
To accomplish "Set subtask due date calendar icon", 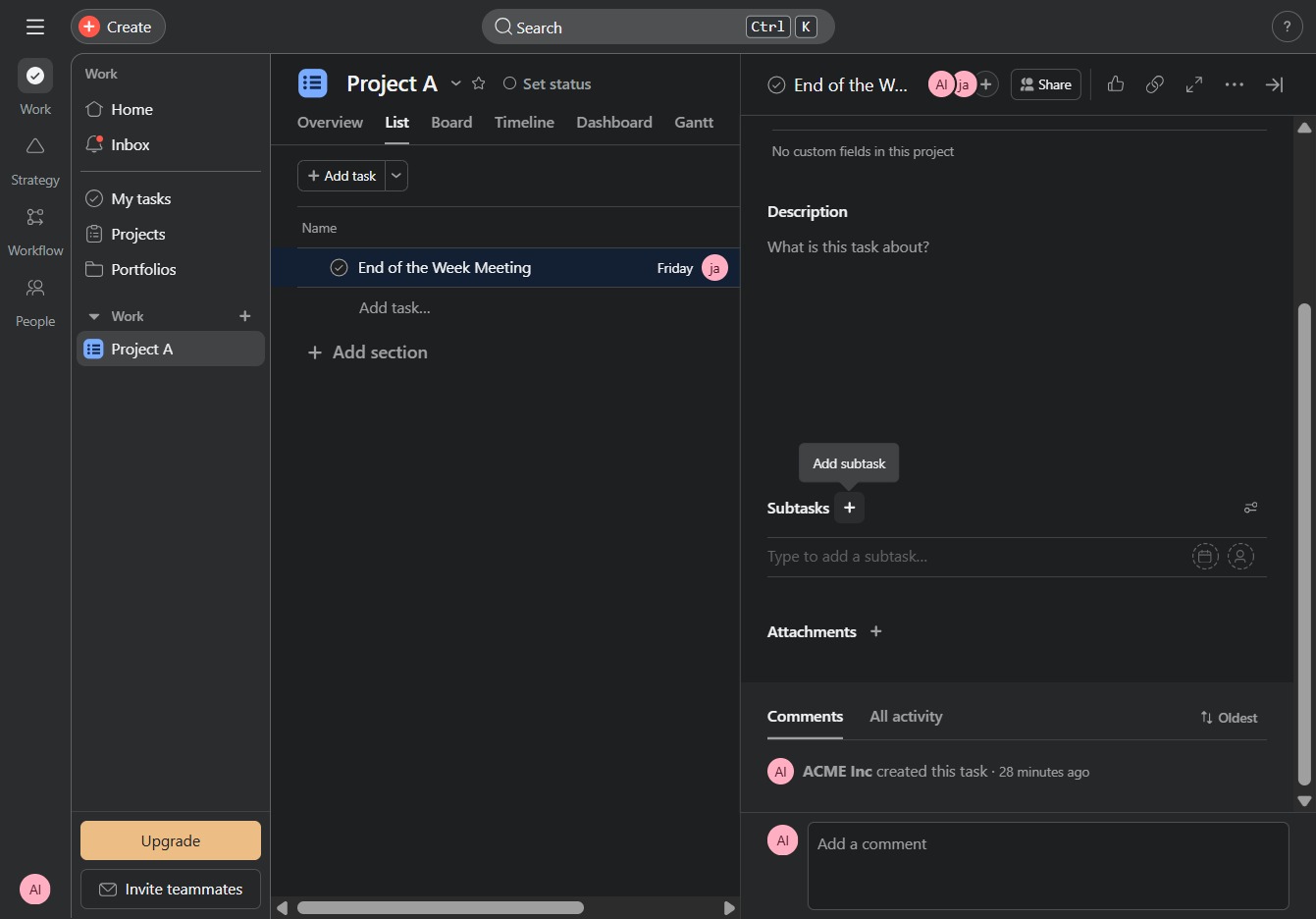I will coord(1205,557).
